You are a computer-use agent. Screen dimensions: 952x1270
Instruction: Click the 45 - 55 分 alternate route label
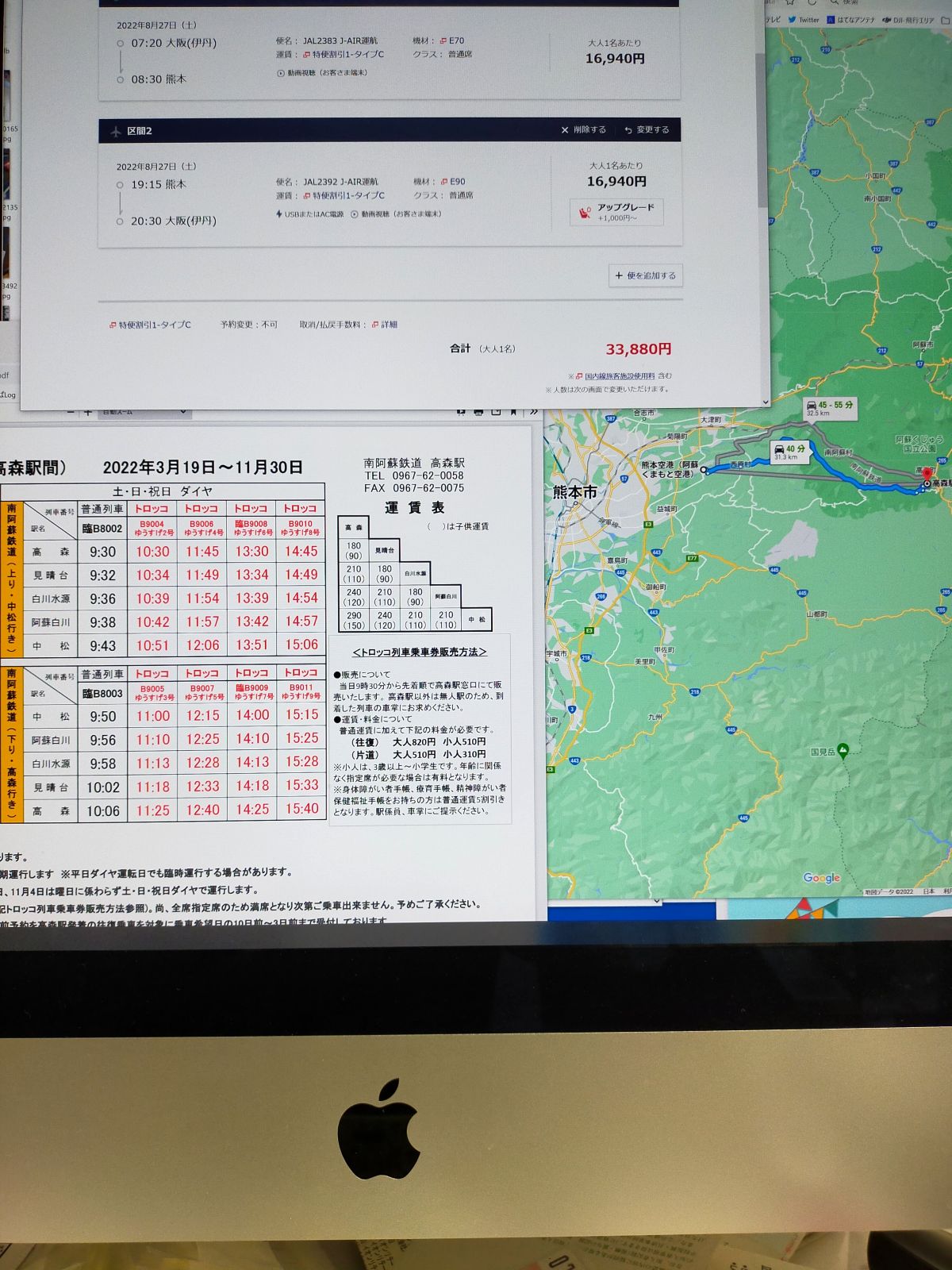point(830,408)
